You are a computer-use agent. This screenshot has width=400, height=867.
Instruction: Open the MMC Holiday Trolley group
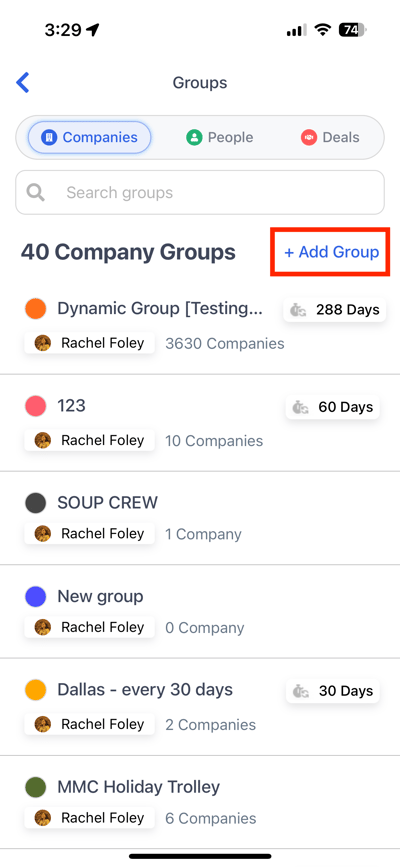point(200,802)
